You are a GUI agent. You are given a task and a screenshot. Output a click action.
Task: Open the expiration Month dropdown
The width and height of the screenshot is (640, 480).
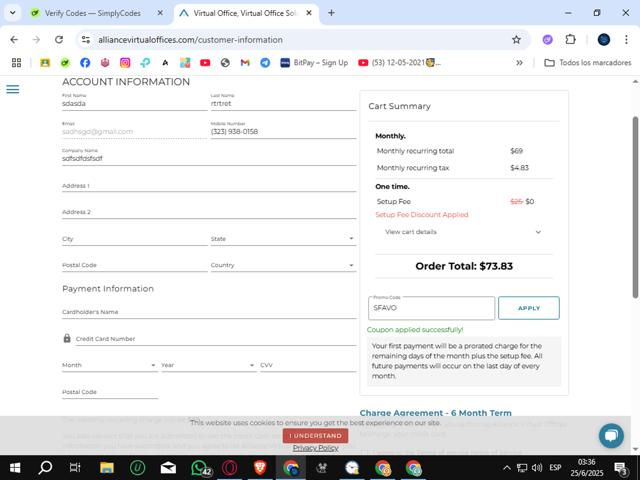click(x=109, y=365)
